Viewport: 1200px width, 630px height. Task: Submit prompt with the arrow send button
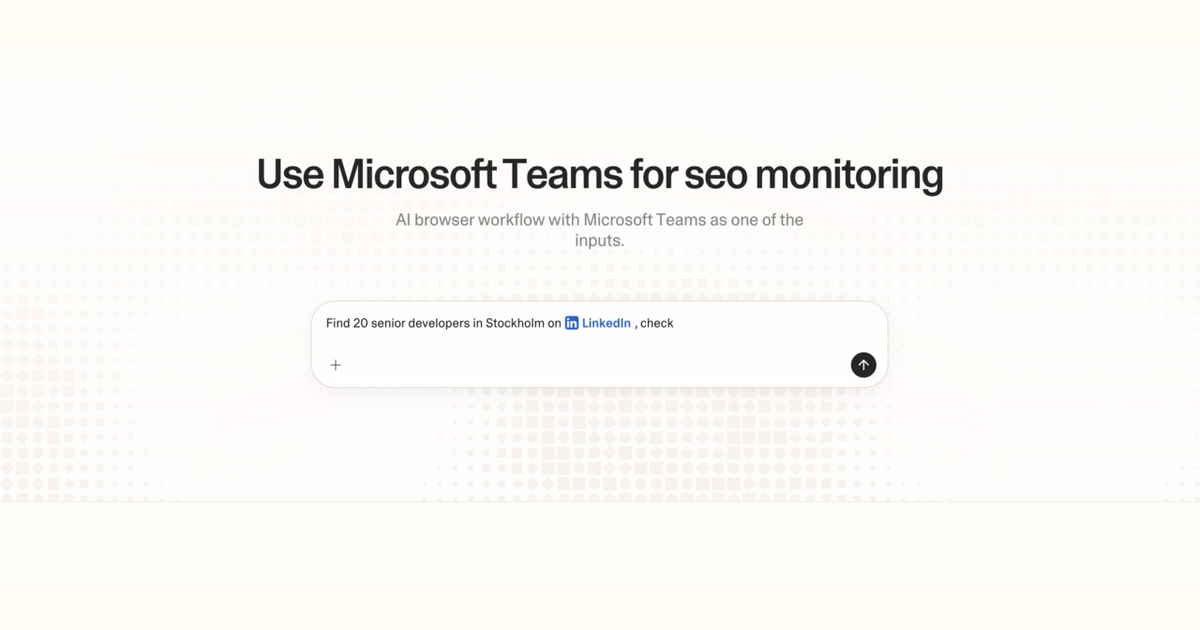click(x=863, y=365)
